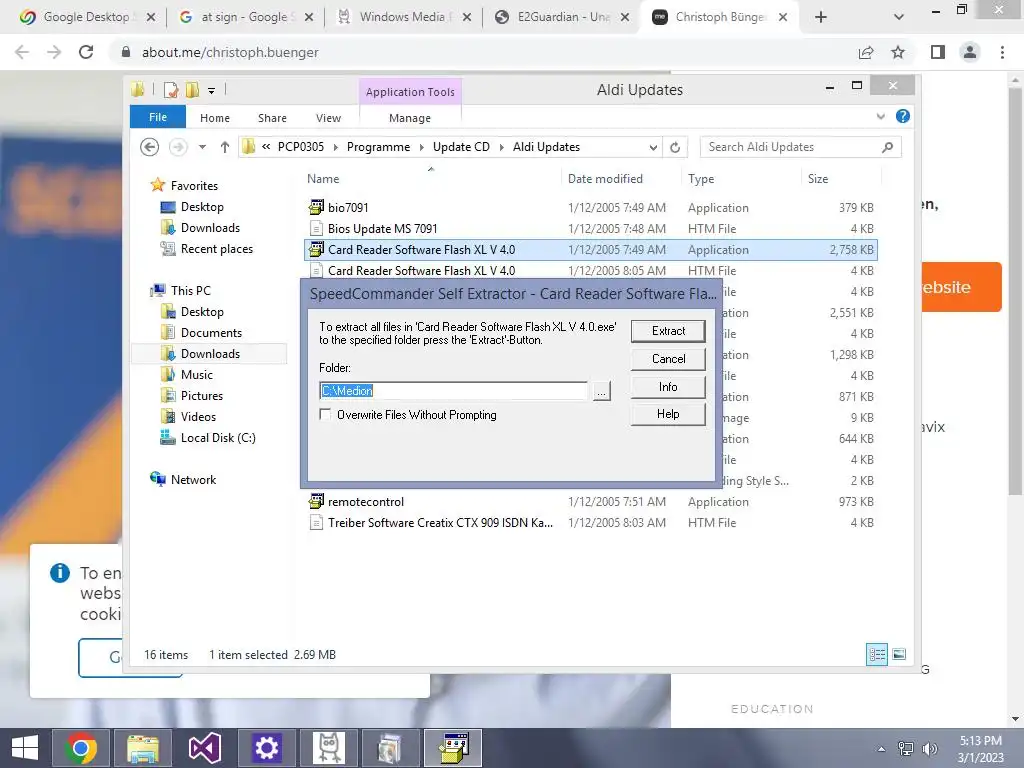The width and height of the screenshot is (1024, 768).
Task: Switch to large icons view in status bar
Action: pos(899,654)
